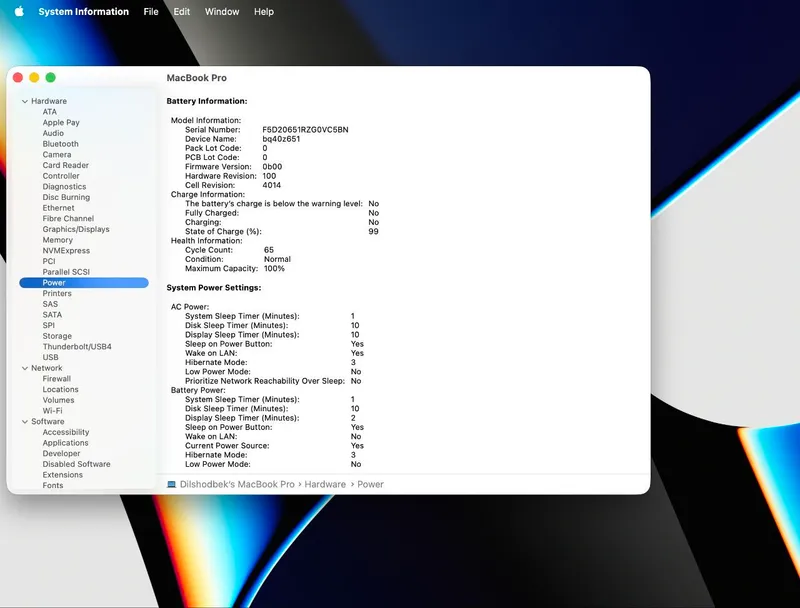The width and height of the screenshot is (800, 608).
Task: Select Storage in the sidebar
Action: pyautogui.click(x=57, y=336)
